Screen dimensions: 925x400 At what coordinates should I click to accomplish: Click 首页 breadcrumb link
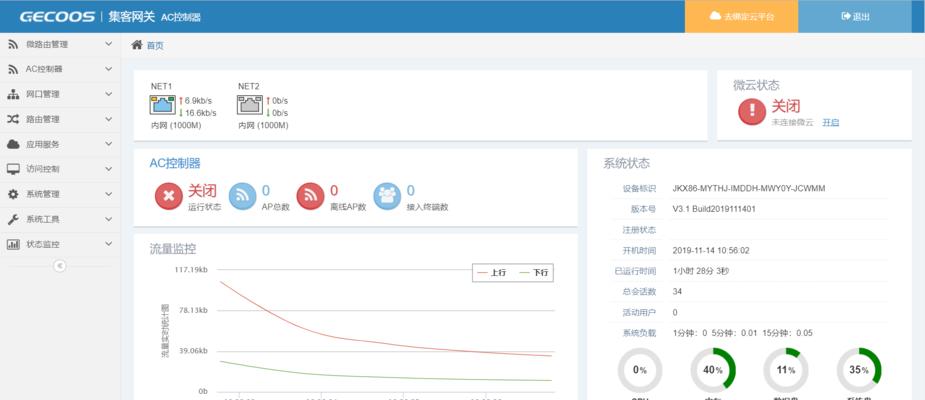click(155, 45)
